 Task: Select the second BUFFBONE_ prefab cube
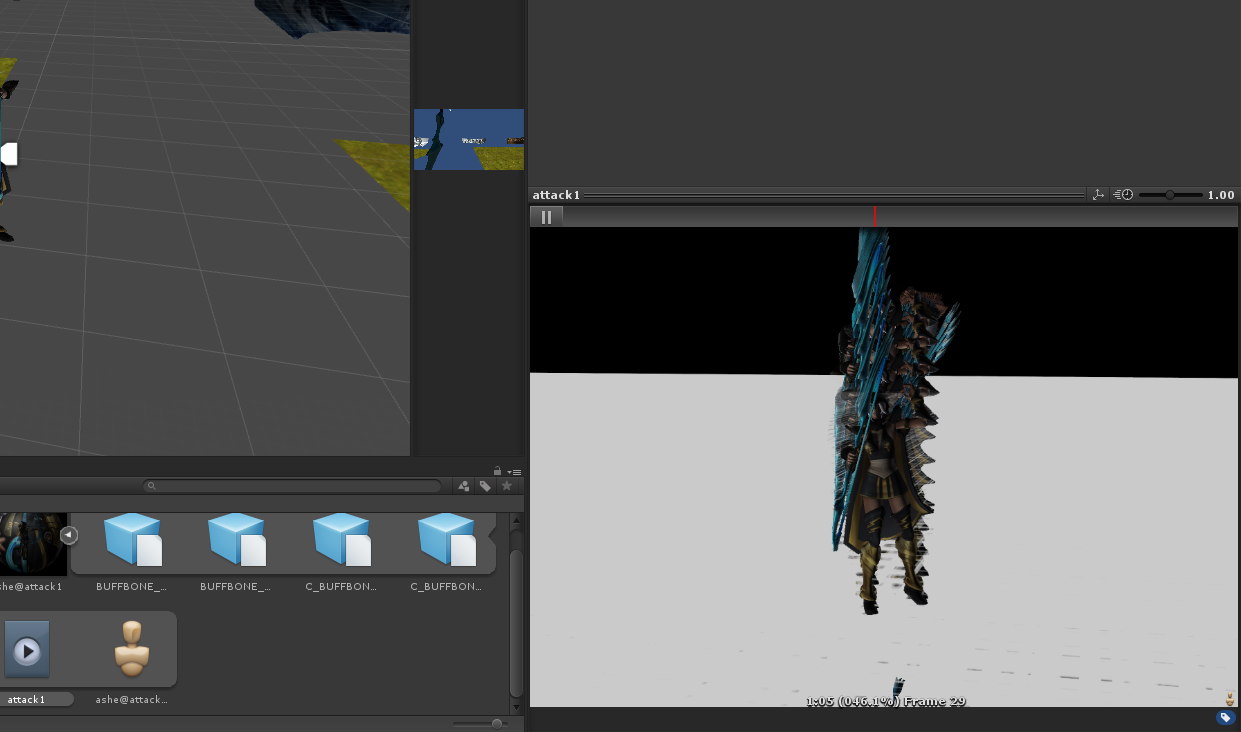[x=237, y=540]
